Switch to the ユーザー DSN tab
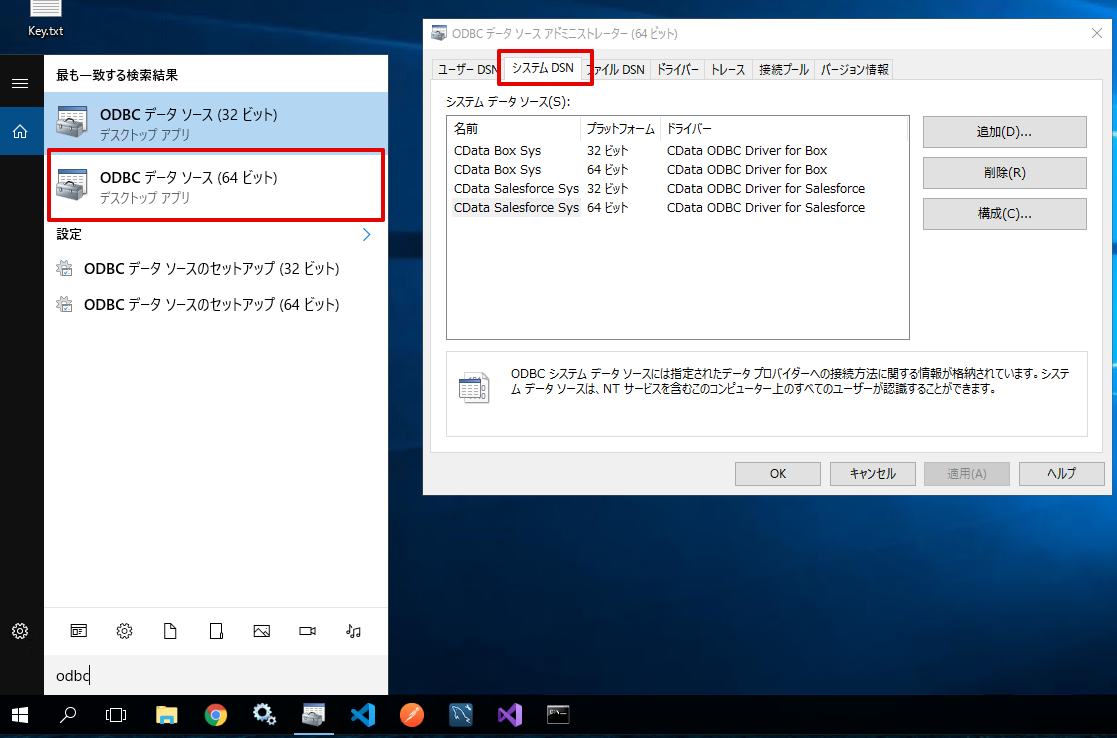 [467, 69]
